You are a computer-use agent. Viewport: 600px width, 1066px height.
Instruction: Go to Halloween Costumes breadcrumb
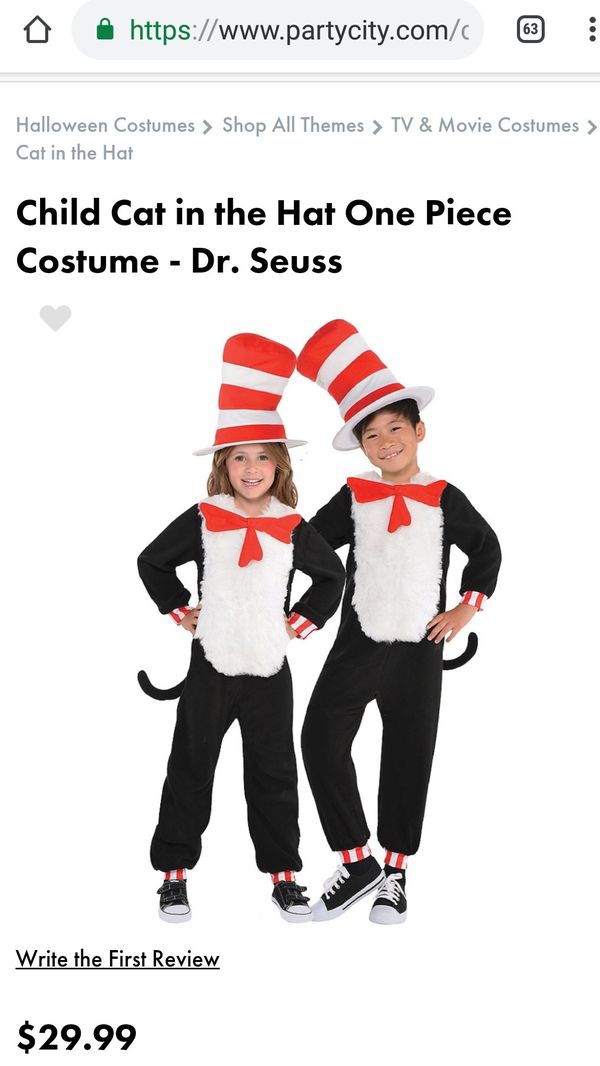[105, 125]
